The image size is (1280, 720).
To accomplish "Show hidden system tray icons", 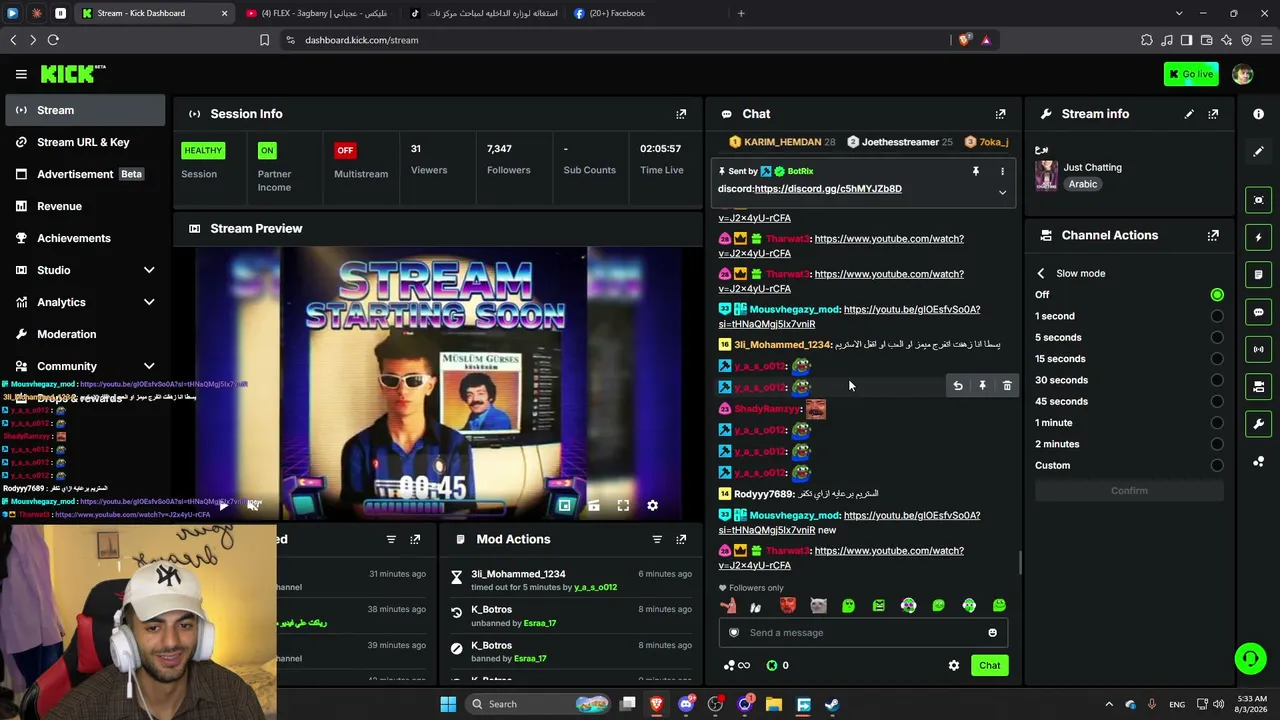I will pos(1108,704).
